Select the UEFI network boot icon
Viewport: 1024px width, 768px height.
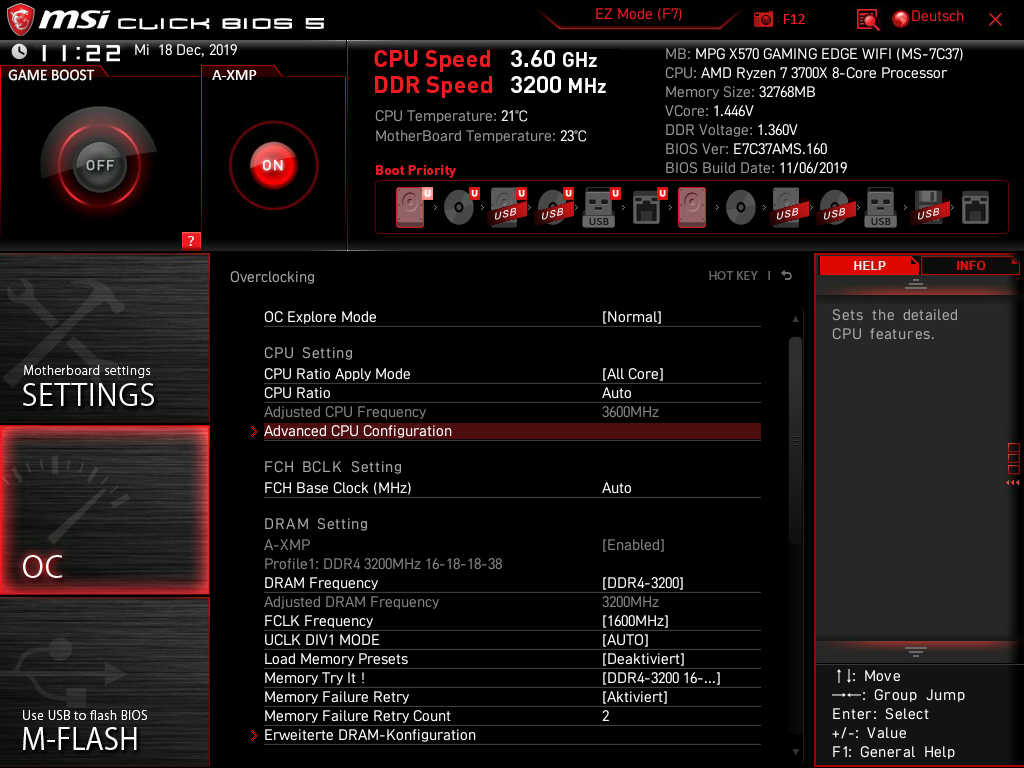click(648, 207)
